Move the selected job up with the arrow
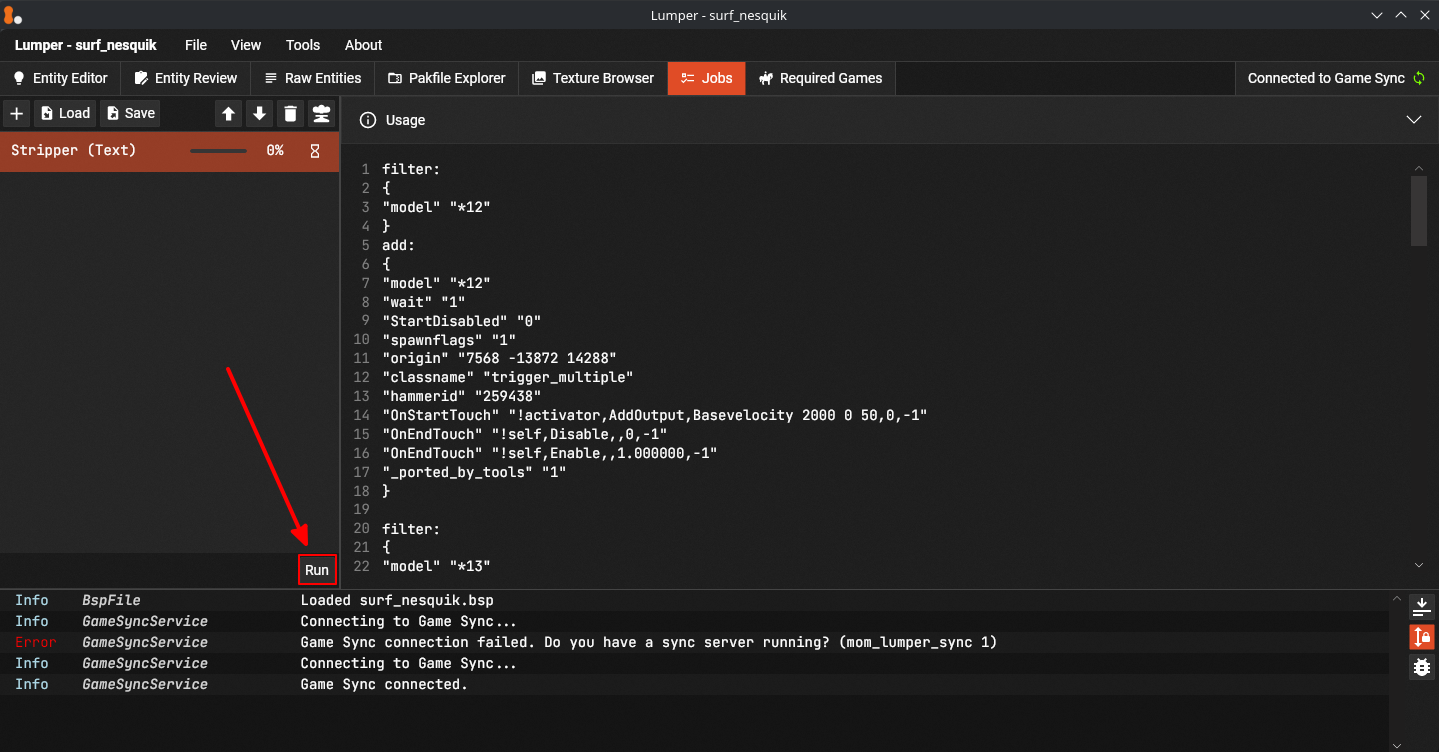 [x=229, y=113]
